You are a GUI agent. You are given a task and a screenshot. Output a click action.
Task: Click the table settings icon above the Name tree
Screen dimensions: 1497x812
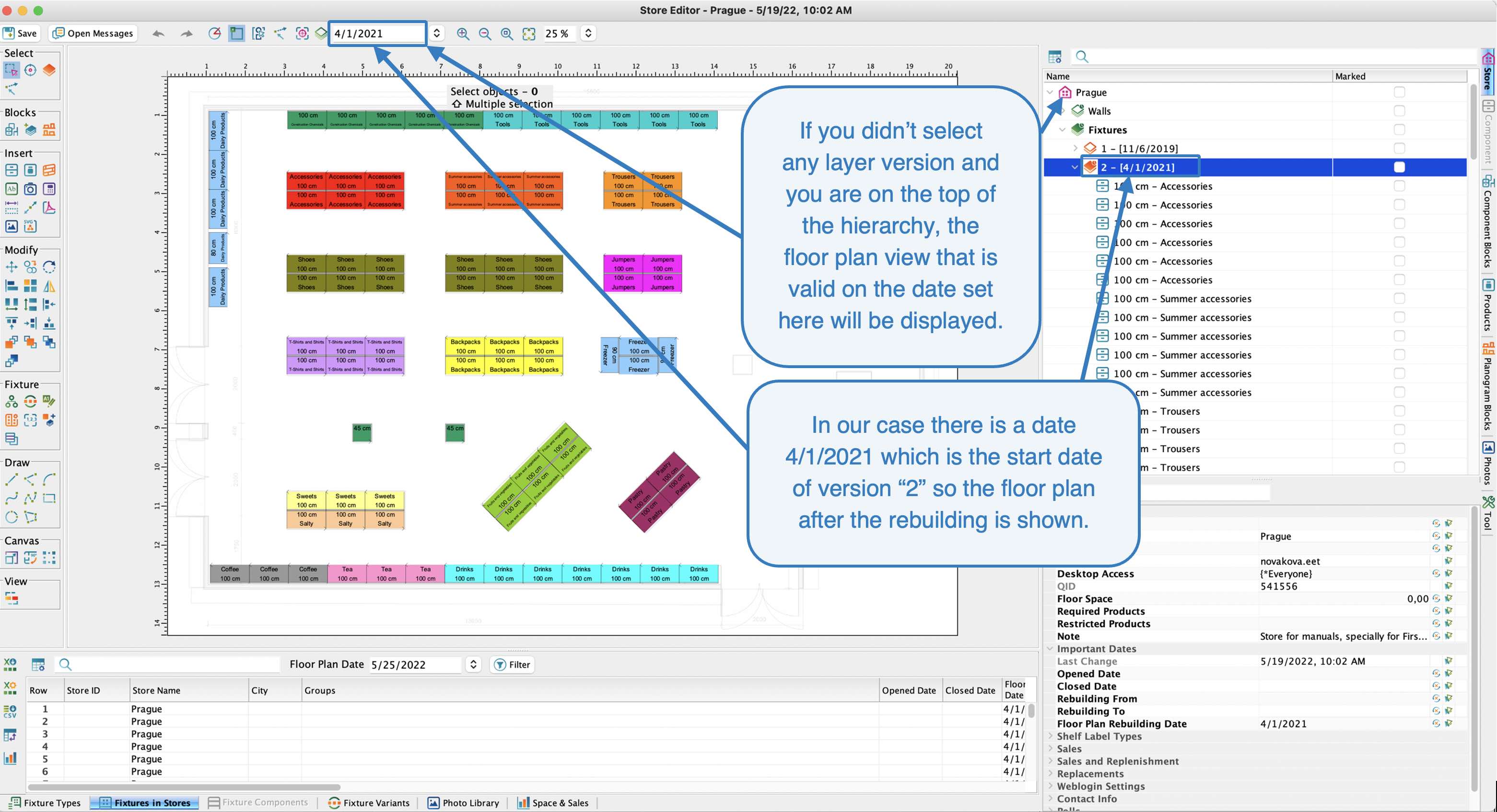[1055, 57]
